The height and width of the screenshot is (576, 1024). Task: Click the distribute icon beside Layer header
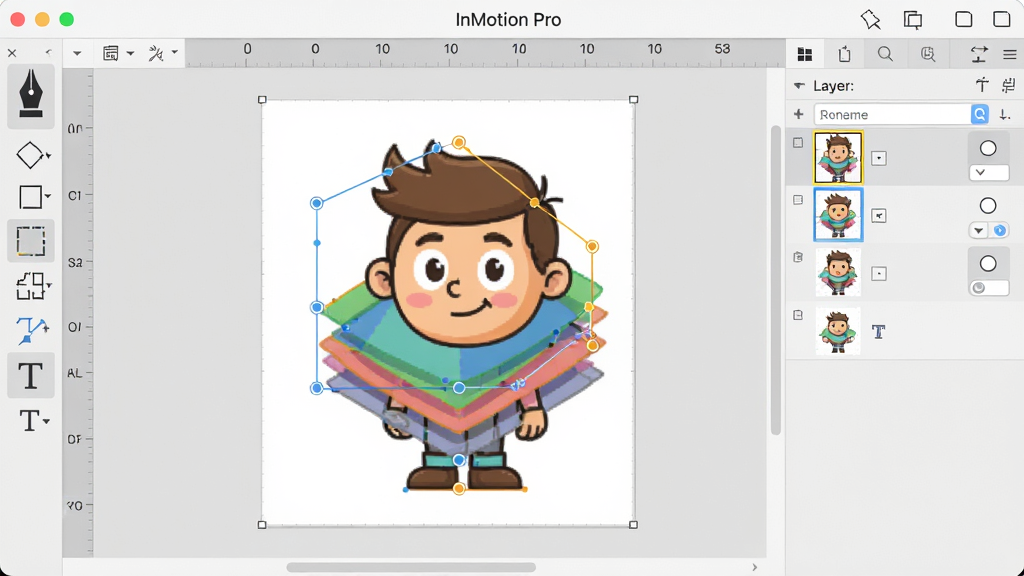1008,85
